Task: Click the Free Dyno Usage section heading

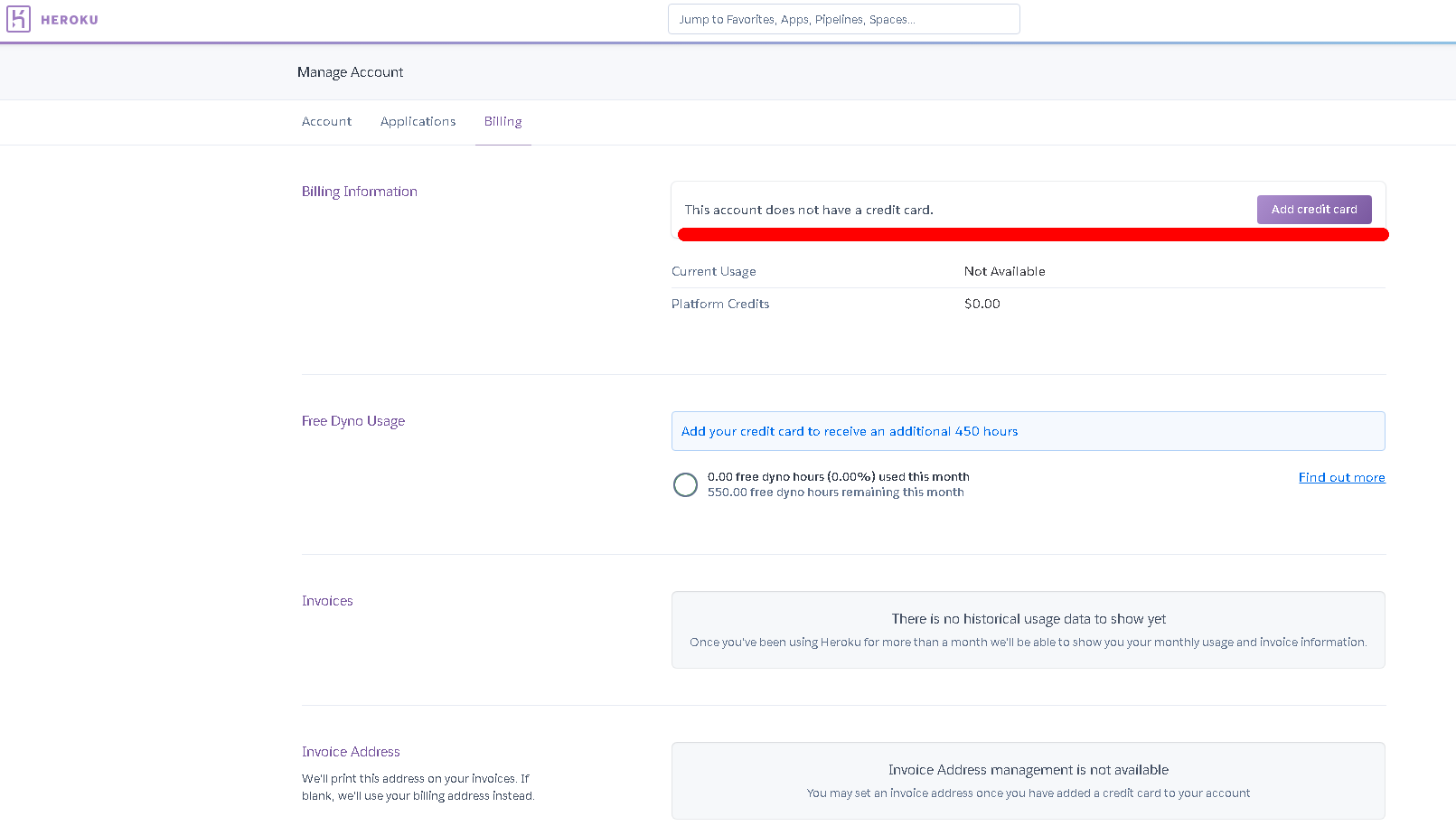Action: 352,421
